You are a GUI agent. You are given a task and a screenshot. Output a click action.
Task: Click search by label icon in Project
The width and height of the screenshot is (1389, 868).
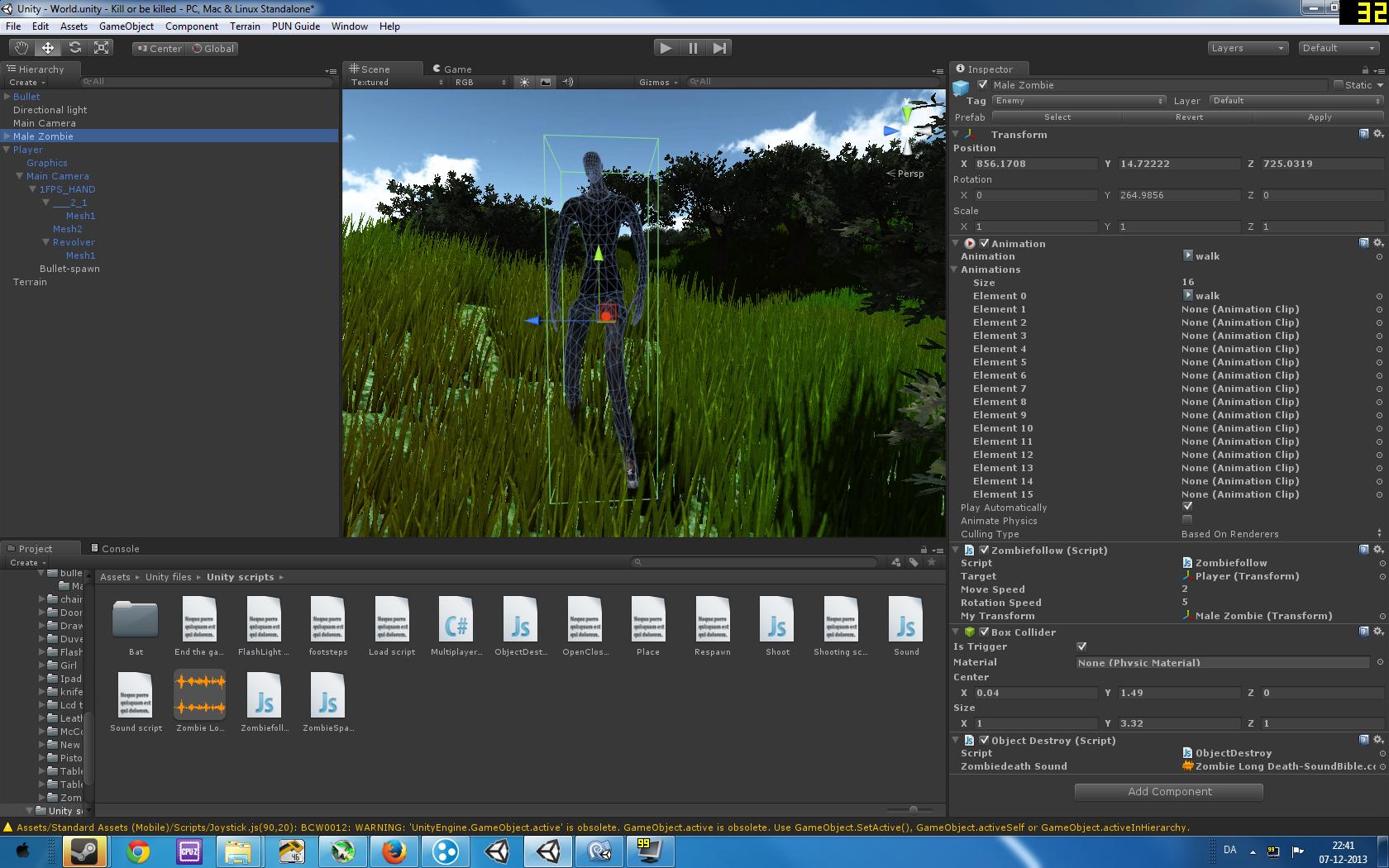[x=914, y=562]
